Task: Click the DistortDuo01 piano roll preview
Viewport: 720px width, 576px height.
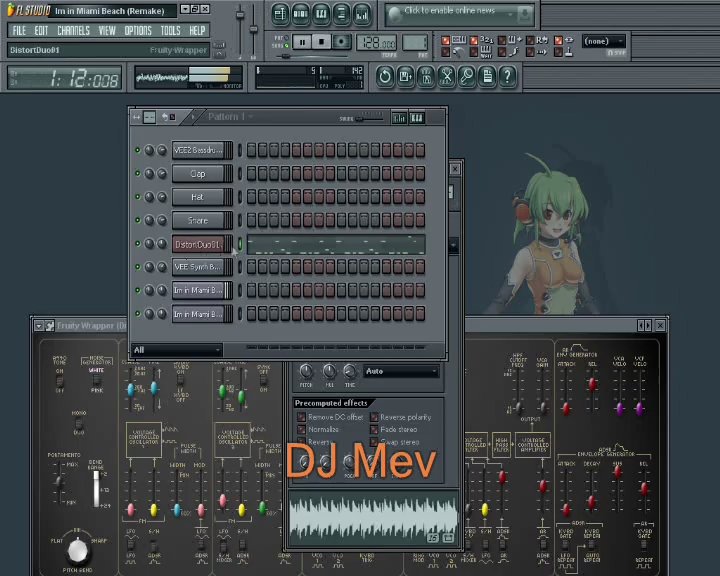Action: [x=336, y=244]
